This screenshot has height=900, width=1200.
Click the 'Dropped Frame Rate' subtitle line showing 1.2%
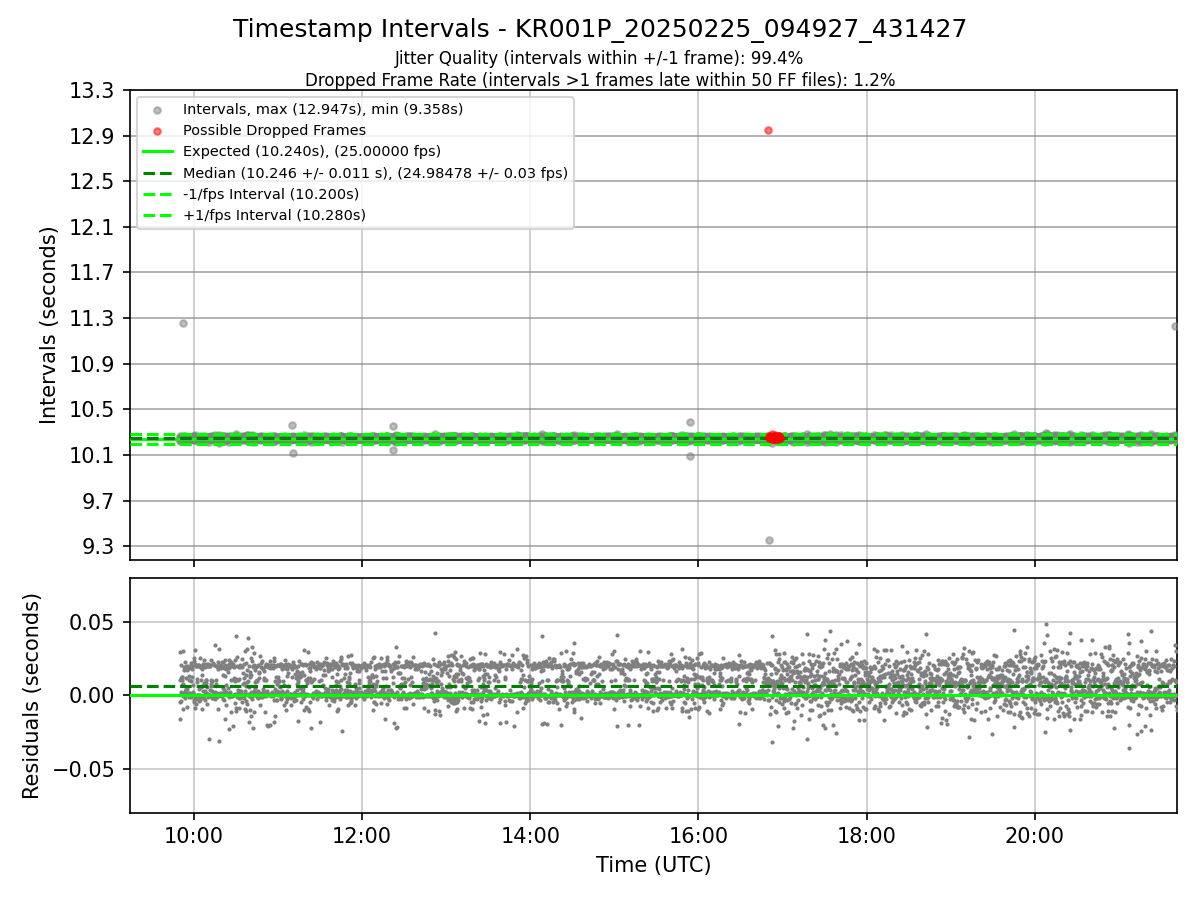coord(600,79)
